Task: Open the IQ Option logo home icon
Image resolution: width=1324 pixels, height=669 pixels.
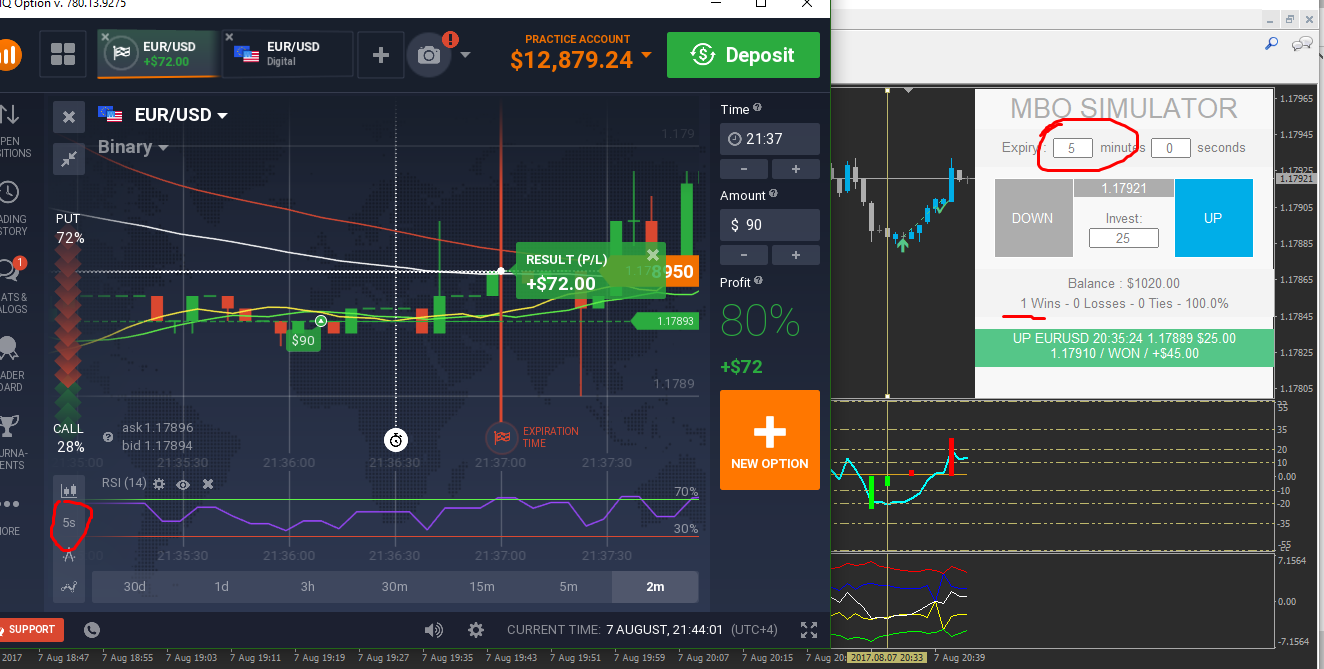Action: [8, 55]
